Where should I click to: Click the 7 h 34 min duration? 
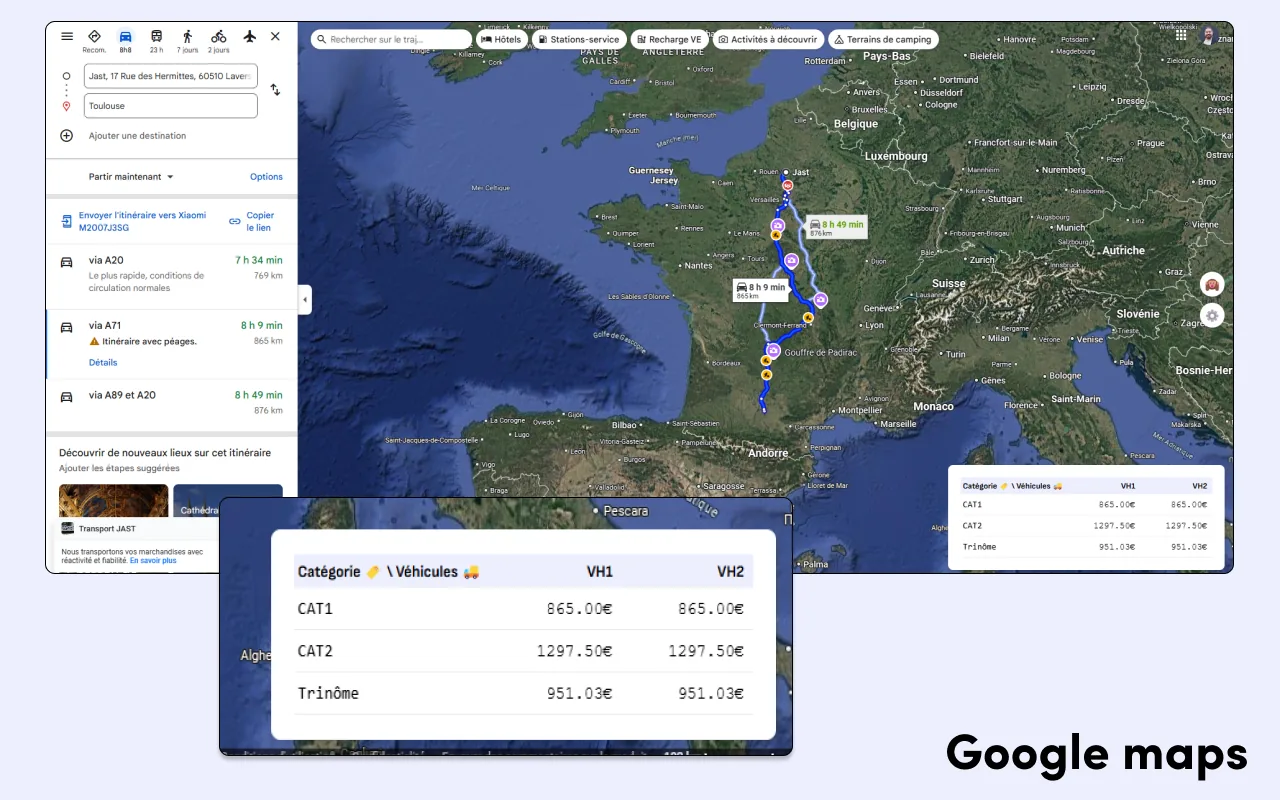pos(259,260)
